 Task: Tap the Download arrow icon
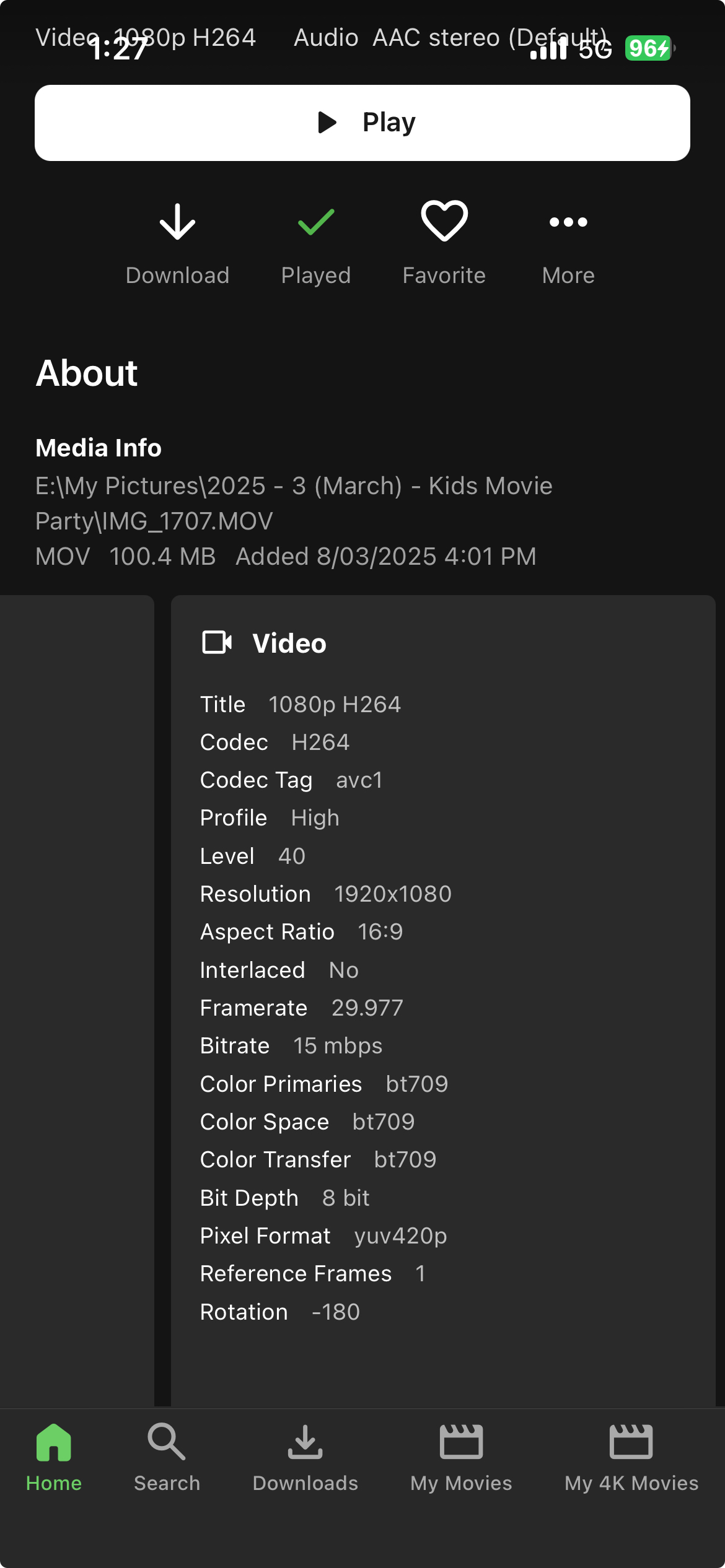[177, 222]
